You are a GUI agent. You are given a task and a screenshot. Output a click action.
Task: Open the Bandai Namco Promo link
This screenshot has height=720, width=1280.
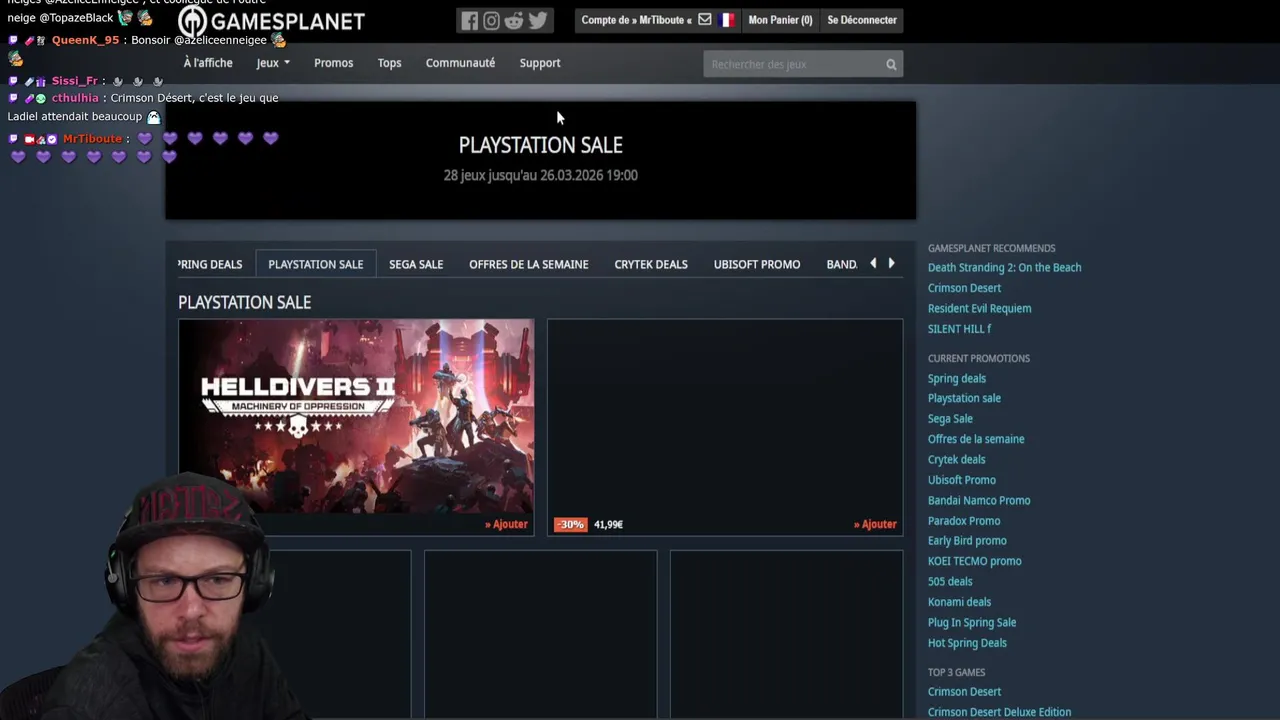(978, 501)
